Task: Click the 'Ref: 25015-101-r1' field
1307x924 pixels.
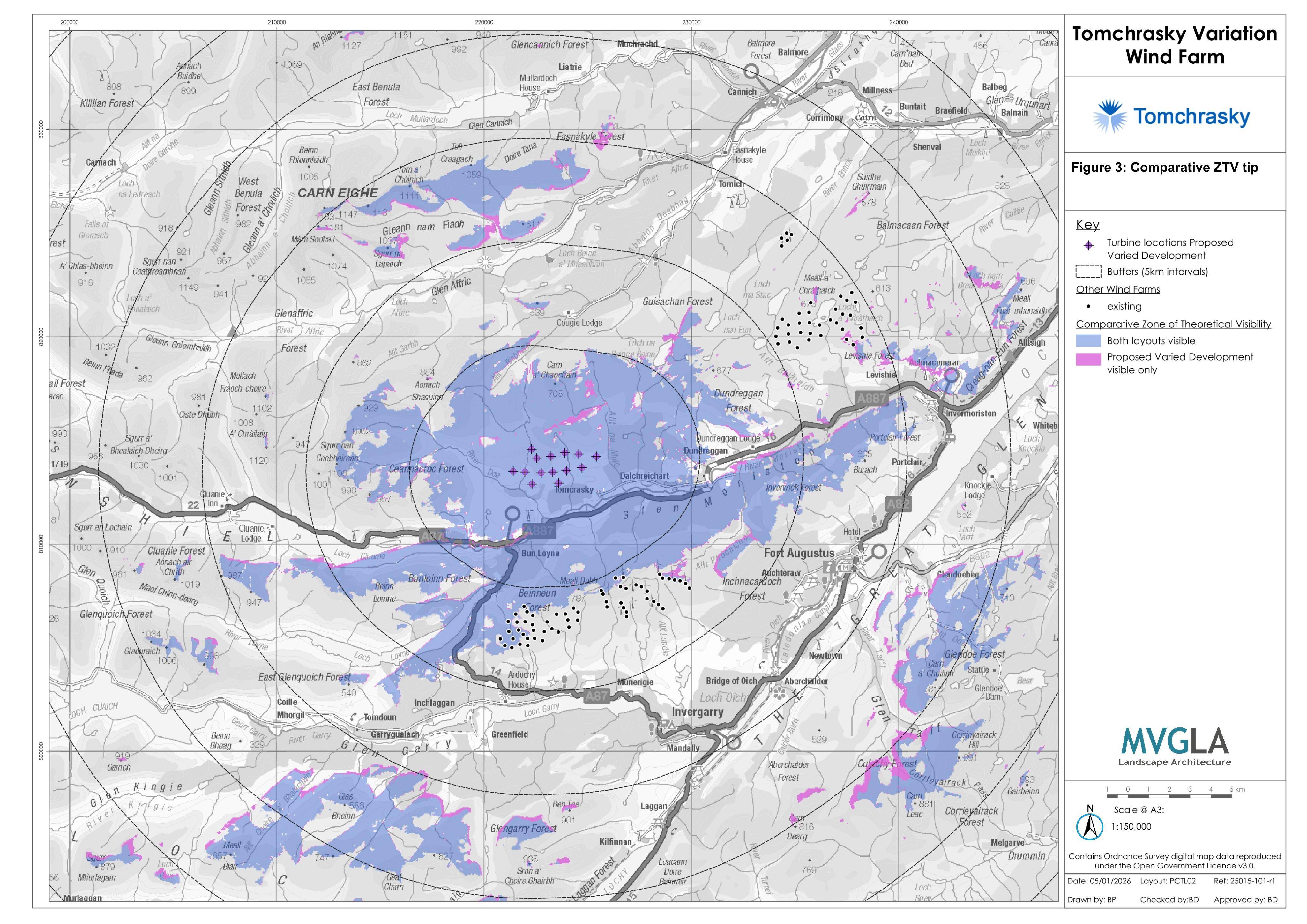Action: (x=1244, y=881)
